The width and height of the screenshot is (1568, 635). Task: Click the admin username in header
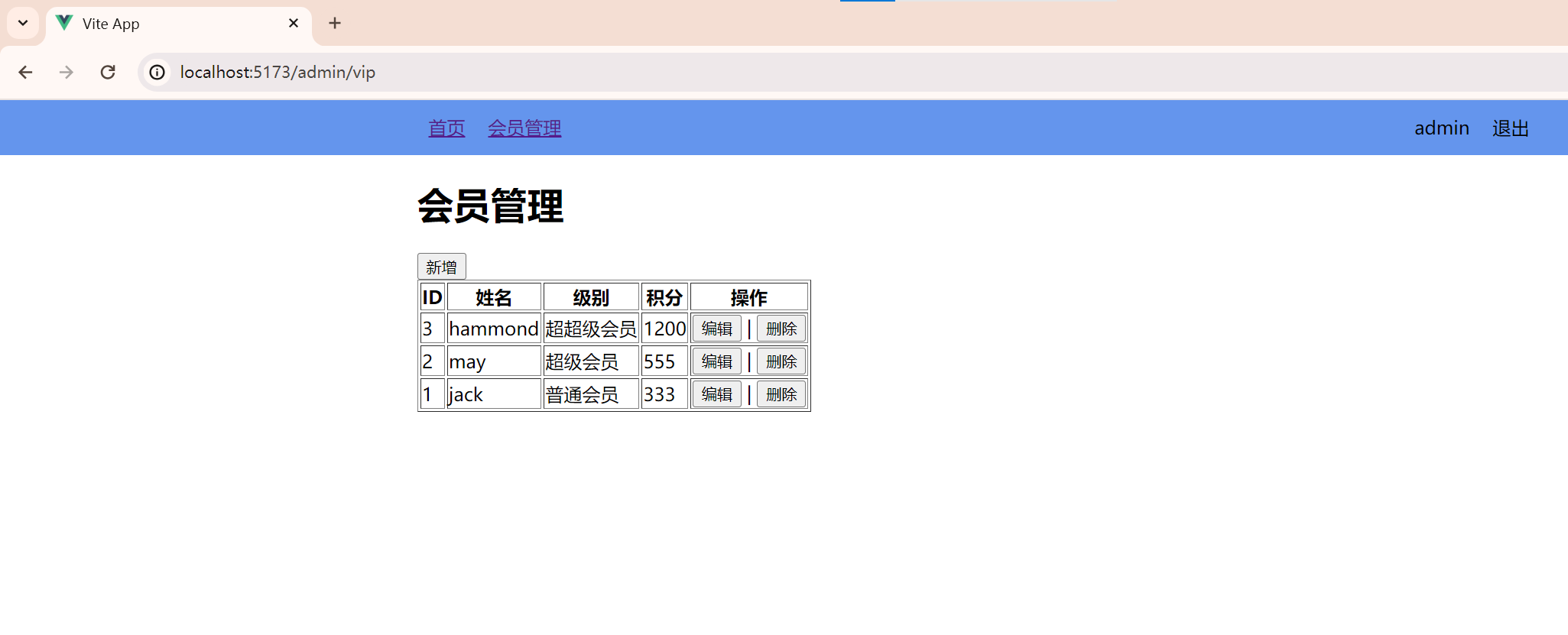coord(1442,128)
